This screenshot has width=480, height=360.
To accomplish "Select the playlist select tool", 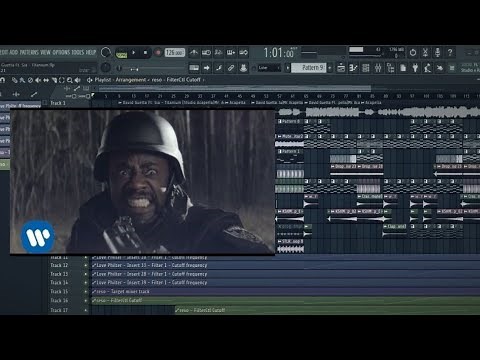I will coord(62,80).
